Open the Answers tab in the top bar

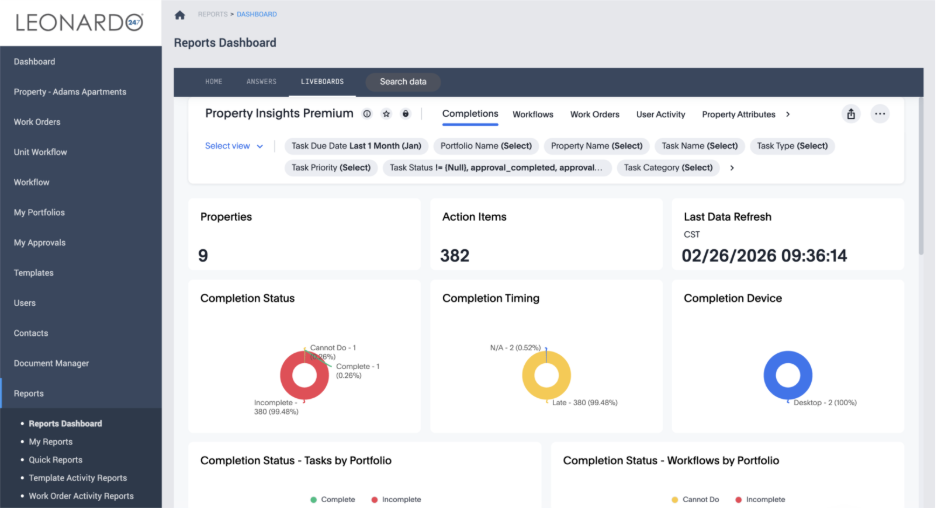coord(261,82)
